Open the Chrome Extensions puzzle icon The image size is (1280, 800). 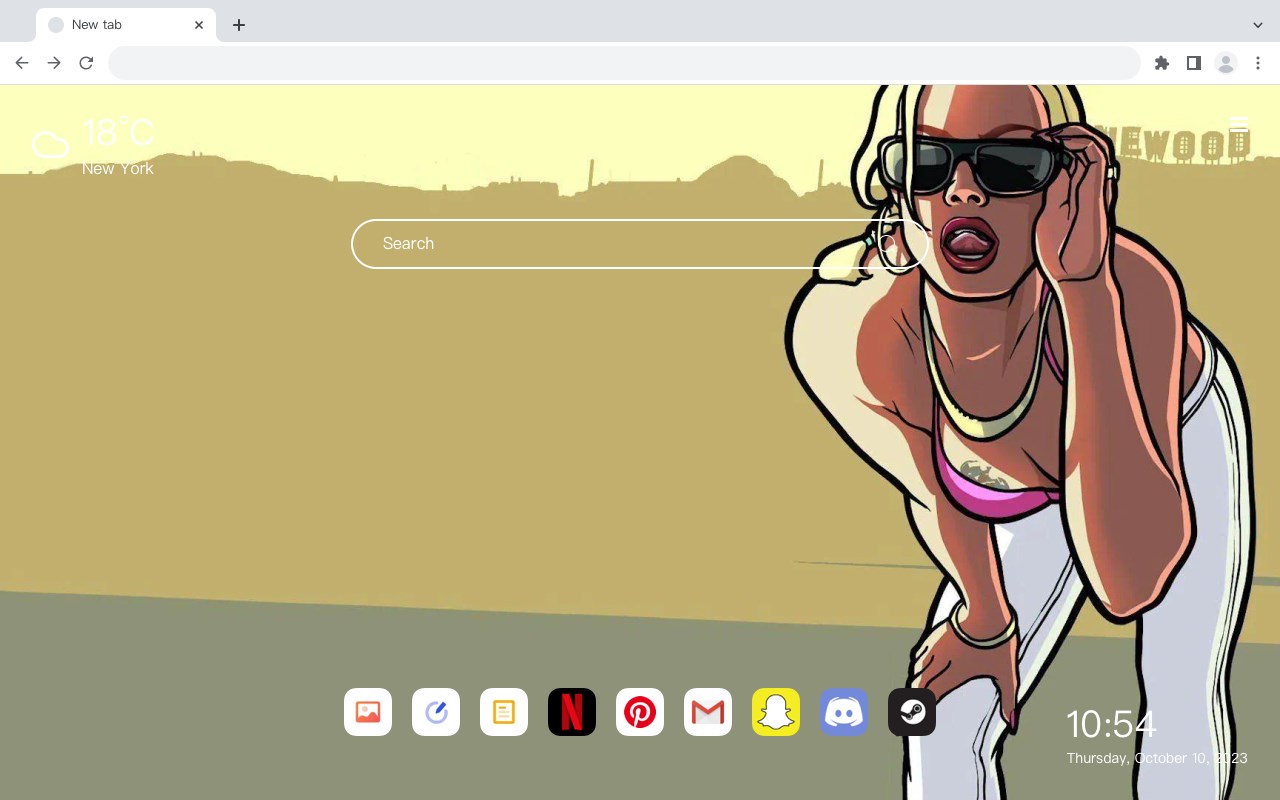(x=1161, y=63)
